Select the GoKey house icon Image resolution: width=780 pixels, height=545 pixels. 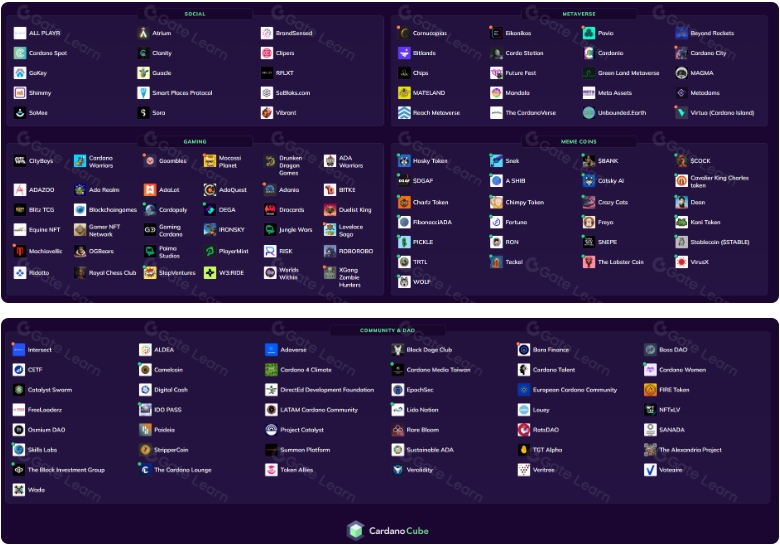(x=20, y=73)
